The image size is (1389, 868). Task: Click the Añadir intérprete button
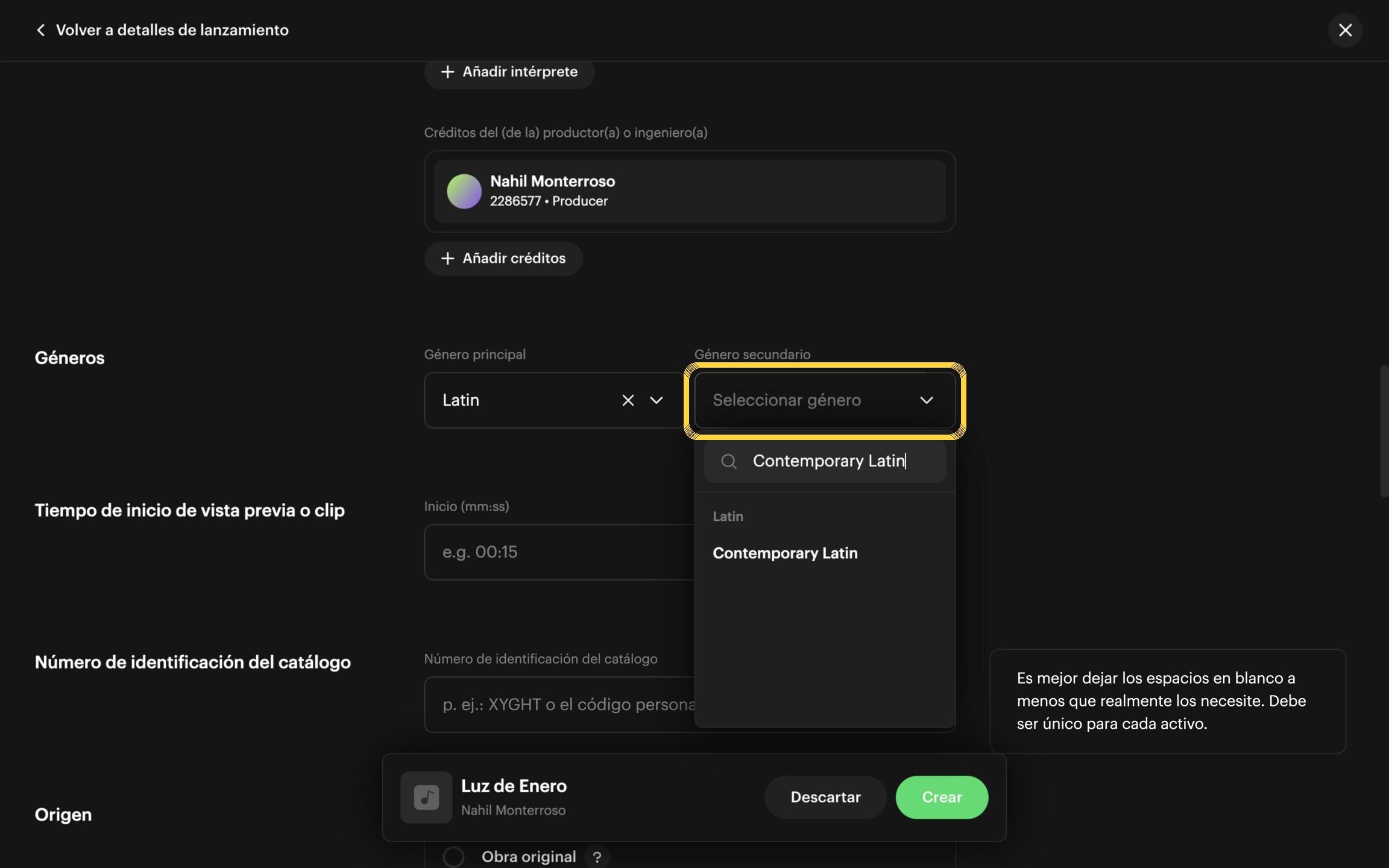click(509, 72)
